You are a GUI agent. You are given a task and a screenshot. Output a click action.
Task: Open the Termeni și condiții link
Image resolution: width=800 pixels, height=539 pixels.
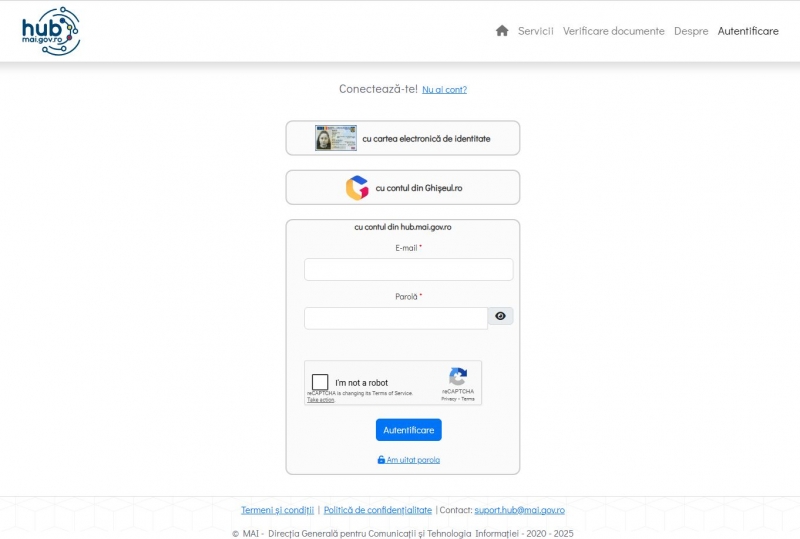[277, 510]
